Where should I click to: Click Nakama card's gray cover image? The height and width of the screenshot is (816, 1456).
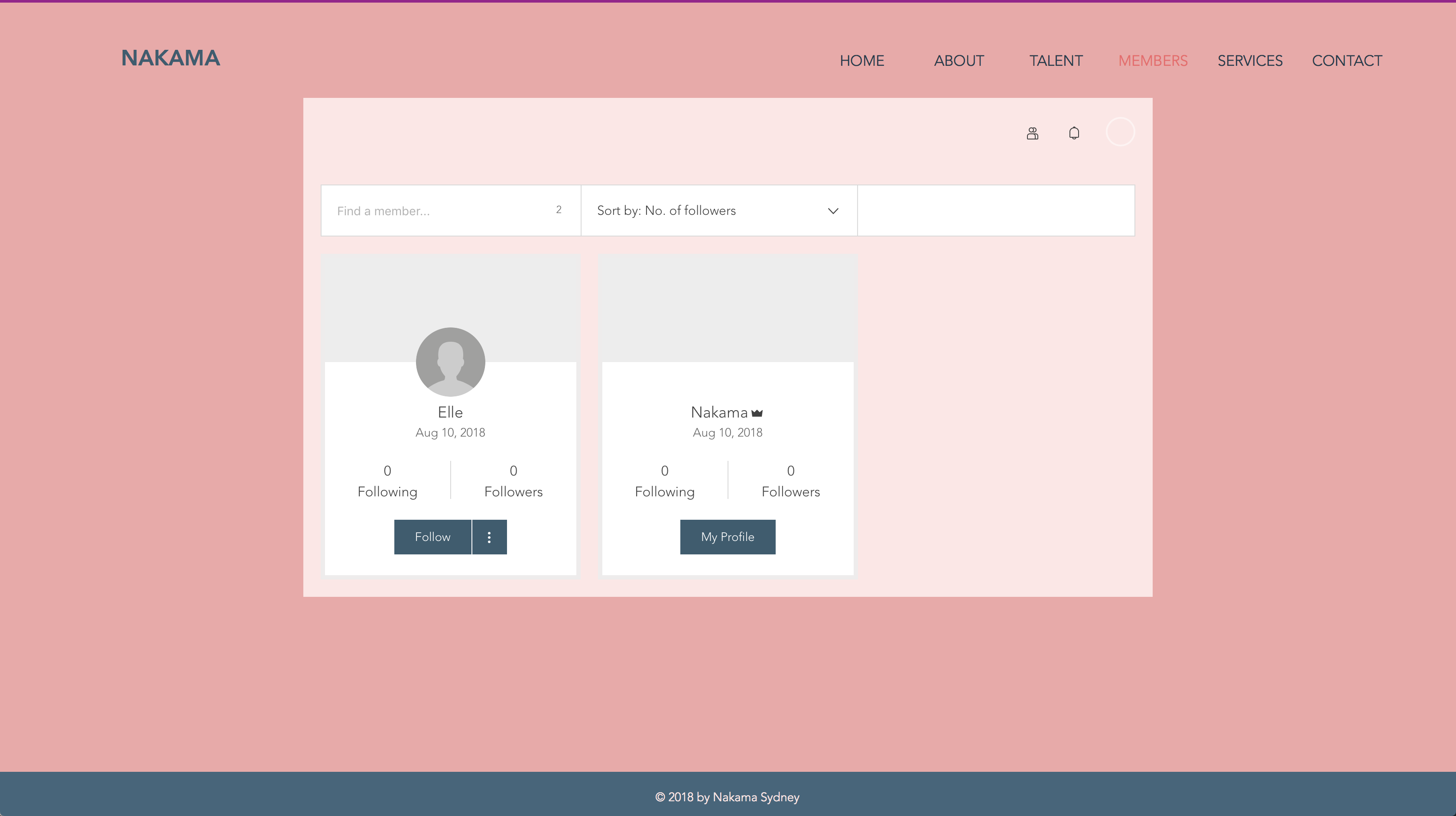(728, 308)
